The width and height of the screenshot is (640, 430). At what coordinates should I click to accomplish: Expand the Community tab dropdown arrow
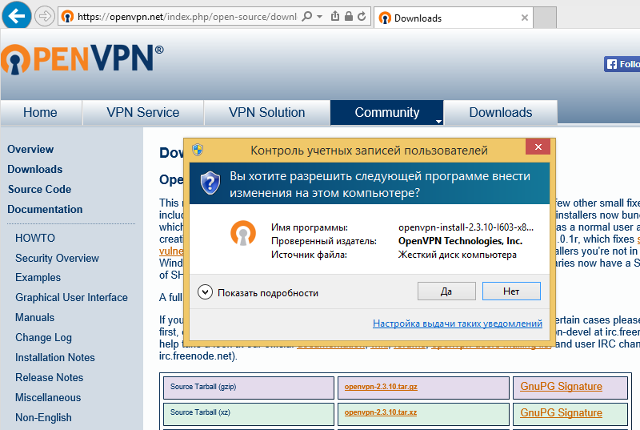point(438,121)
